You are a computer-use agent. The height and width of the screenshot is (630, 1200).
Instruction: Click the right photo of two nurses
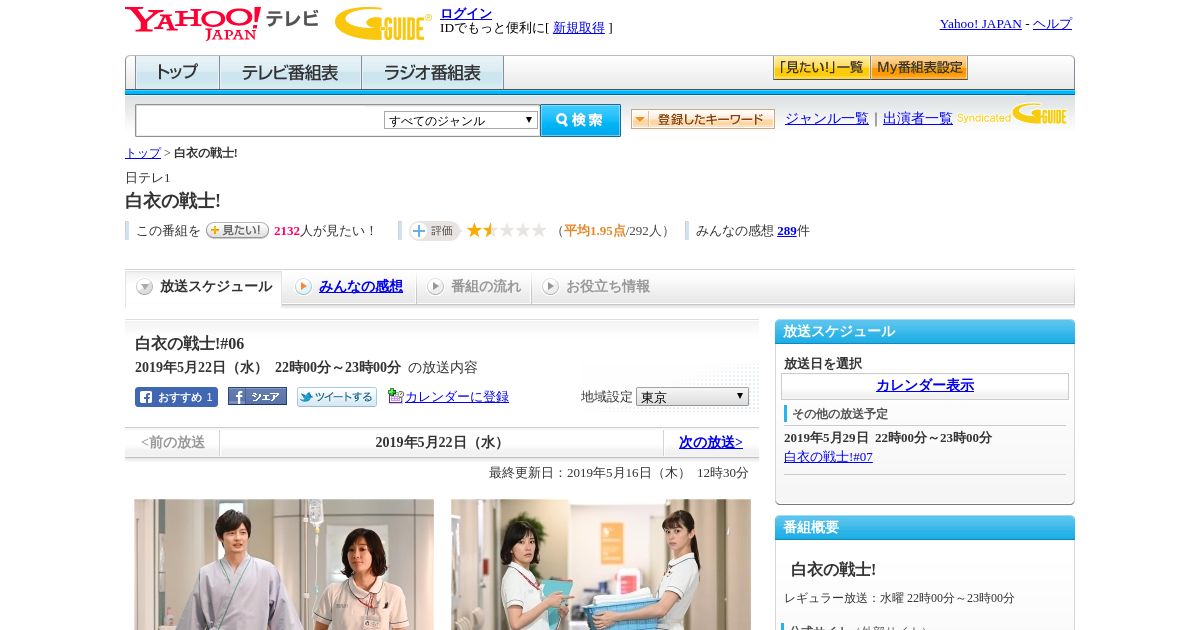(601, 564)
